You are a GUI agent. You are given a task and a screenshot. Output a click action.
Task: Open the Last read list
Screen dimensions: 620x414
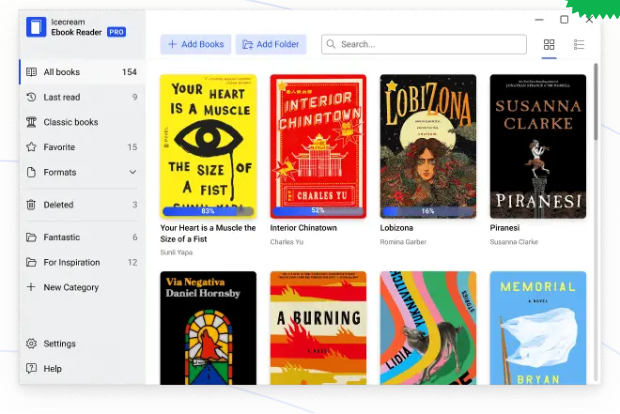click(82, 97)
